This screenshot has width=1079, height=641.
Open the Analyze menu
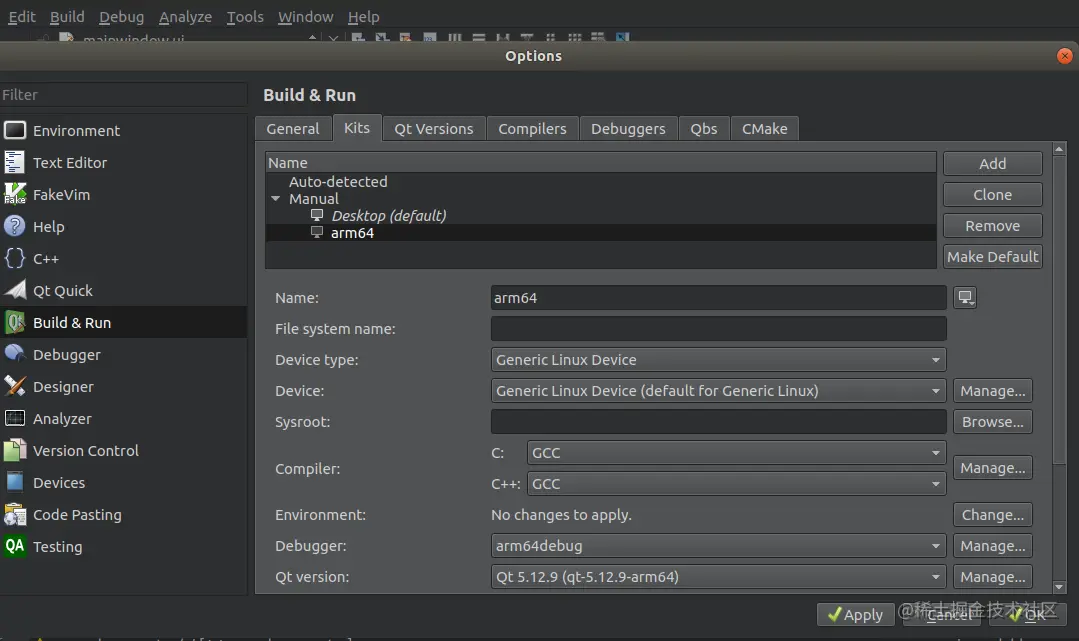(185, 17)
